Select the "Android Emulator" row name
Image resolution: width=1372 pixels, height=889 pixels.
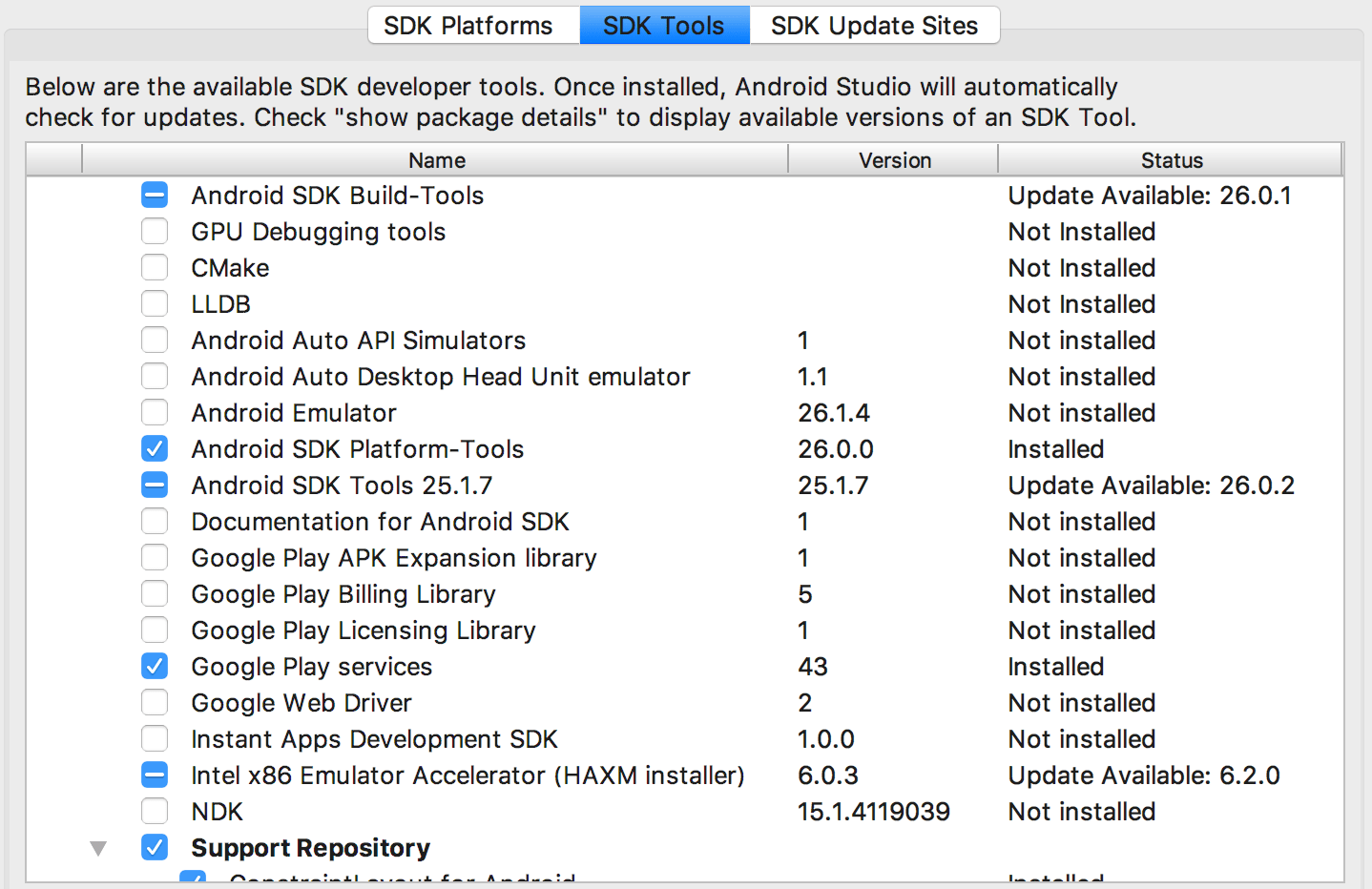(294, 413)
